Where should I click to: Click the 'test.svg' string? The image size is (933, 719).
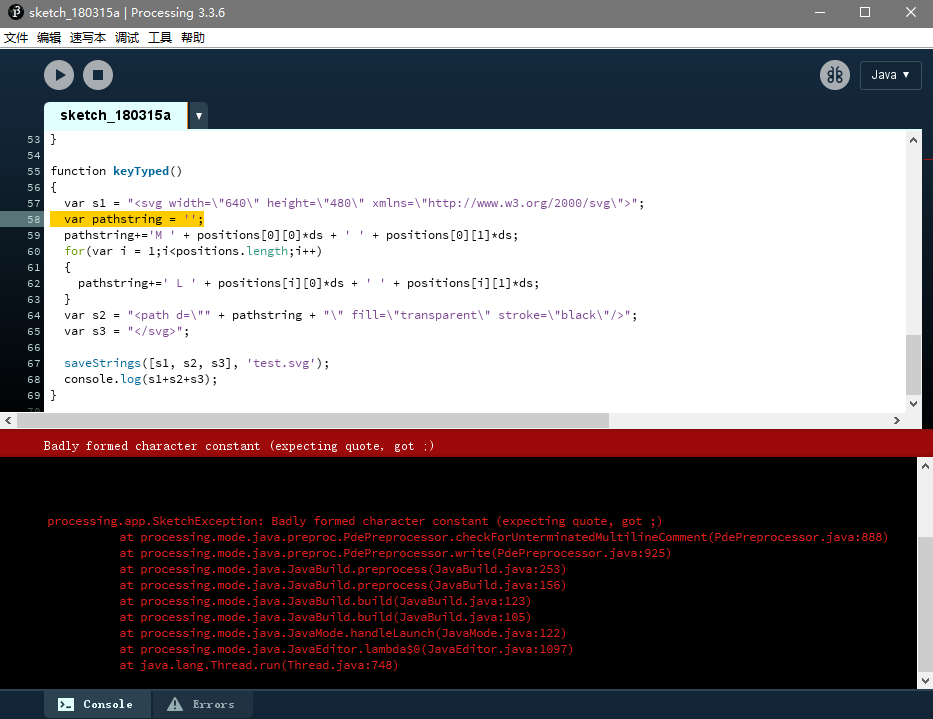click(x=281, y=363)
